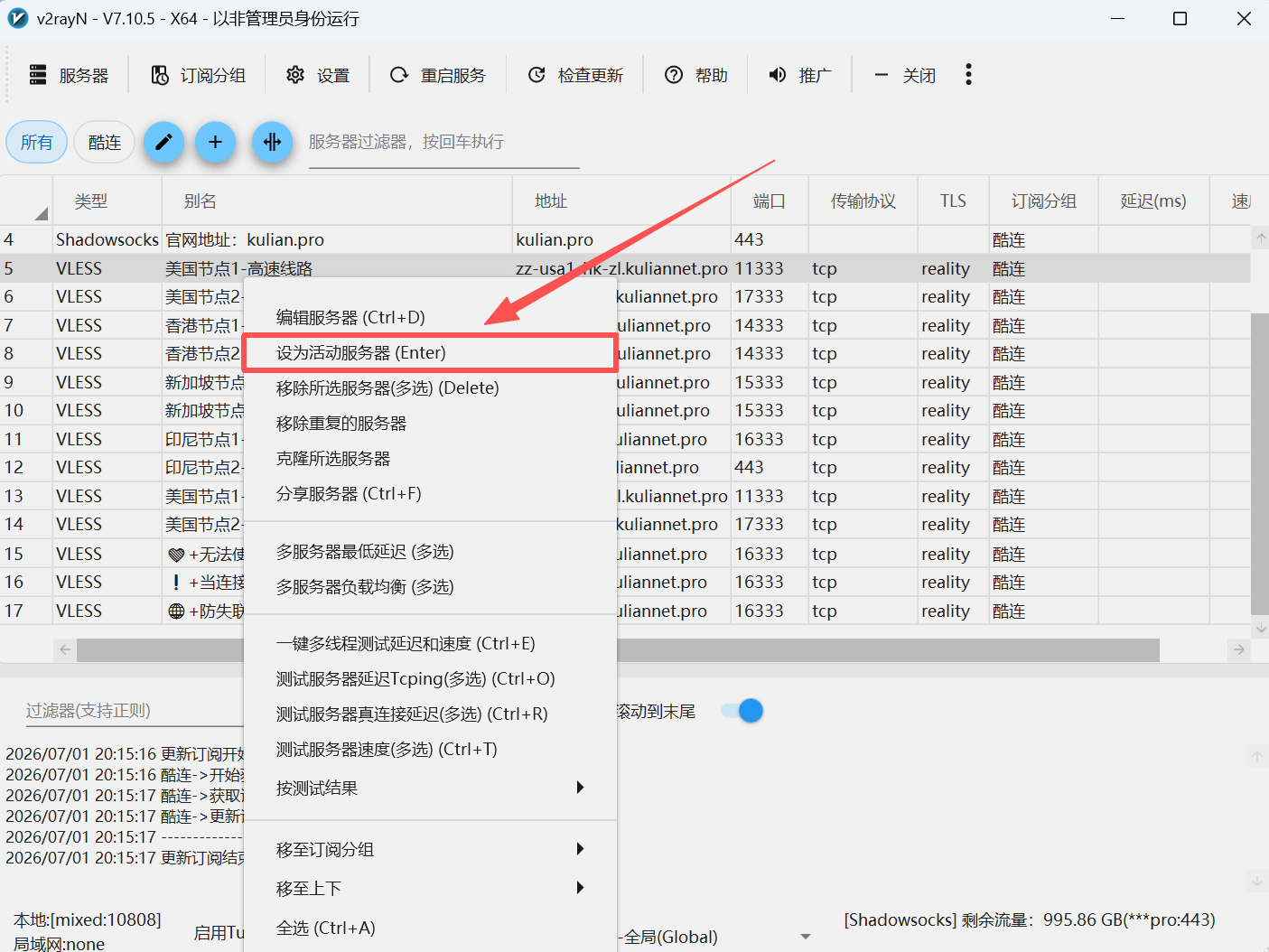Click 检查更新 to check for updates
The width and height of the screenshot is (1269, 952).
(575, 76)
